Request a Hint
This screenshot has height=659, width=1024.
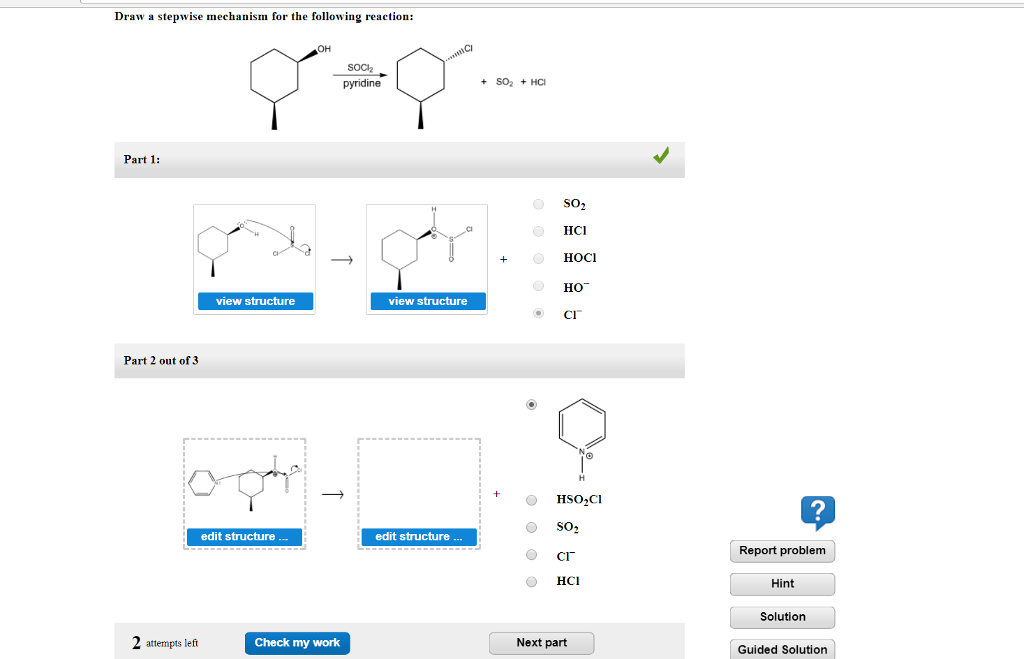(781, 584)
